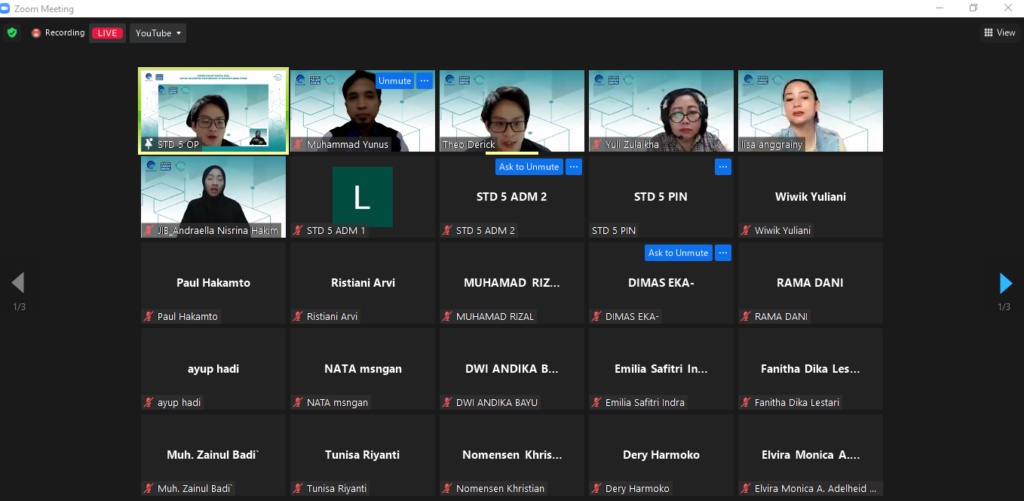The height and width of the screenshot is (501, 1024).
Task: Ask DIMAS EKA- to unmute
Action: tap(677, 253)
